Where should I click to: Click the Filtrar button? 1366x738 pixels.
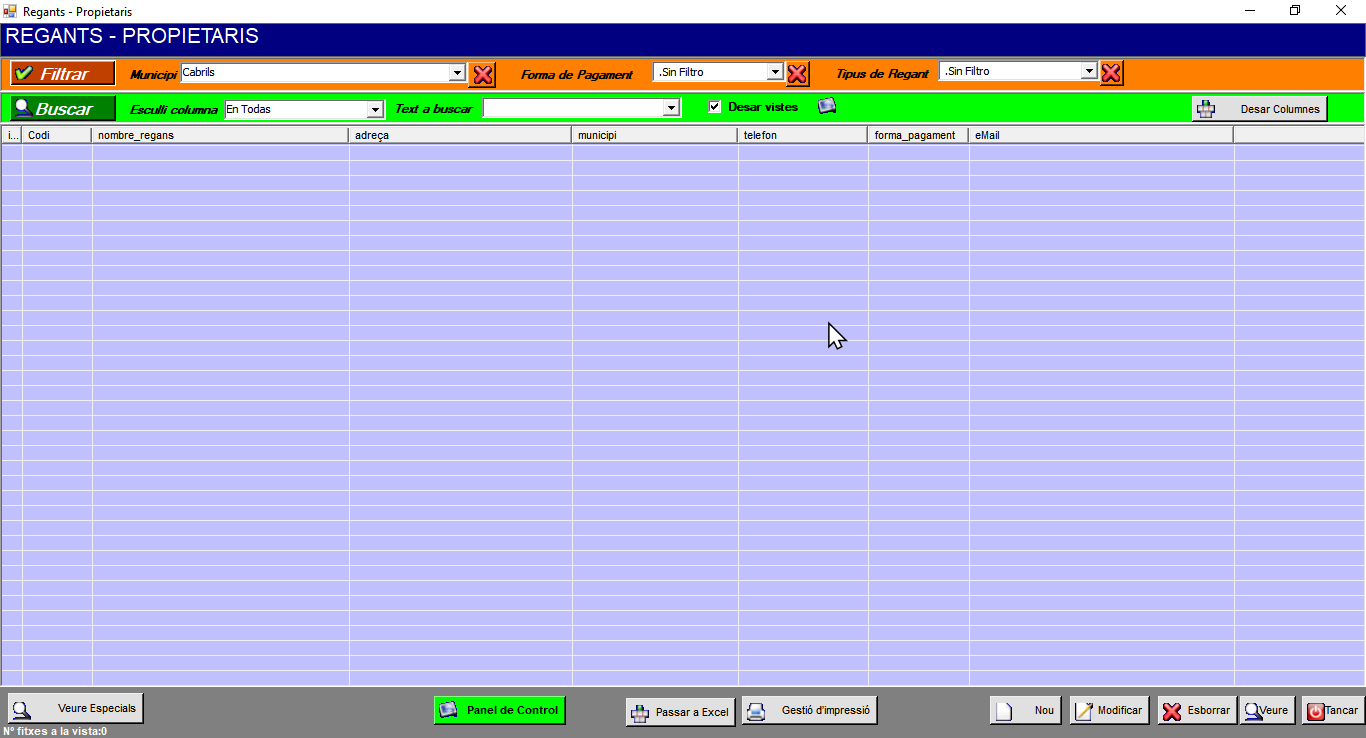tap(63, 74)
